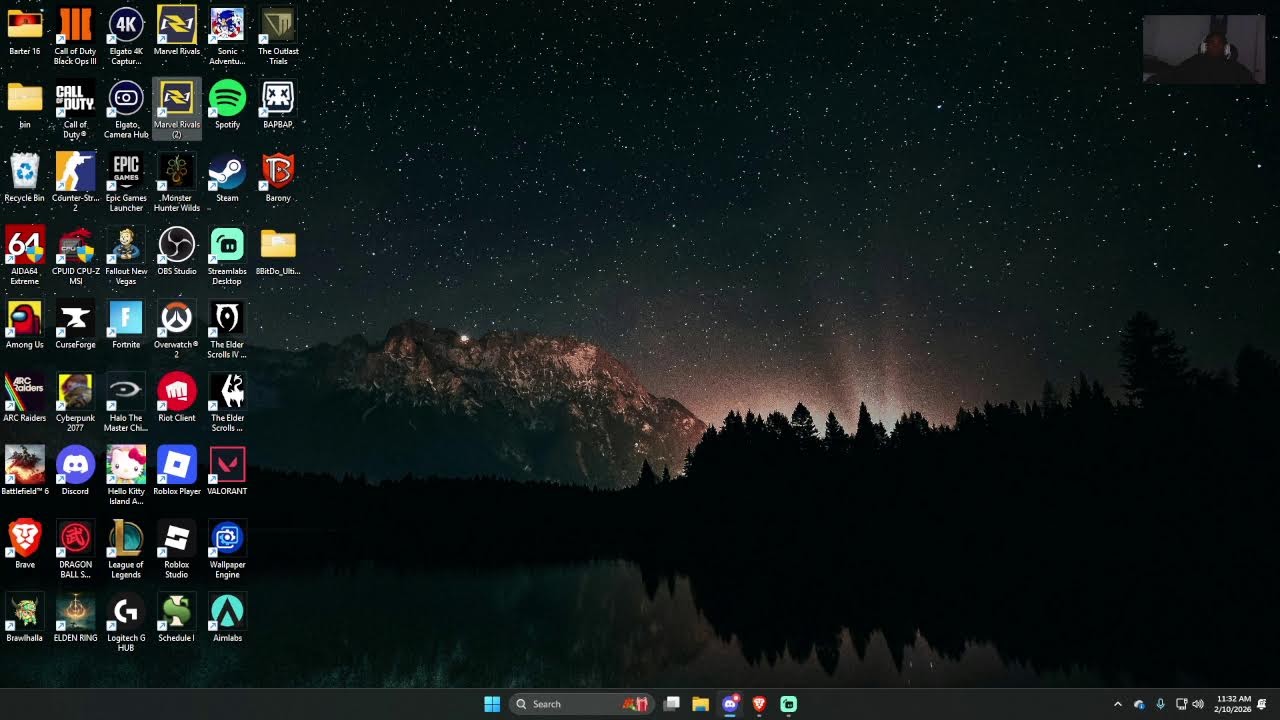Open Task View from the taskbar
The height and width of the screenshot is (720, 1280).
click(672, 704)
